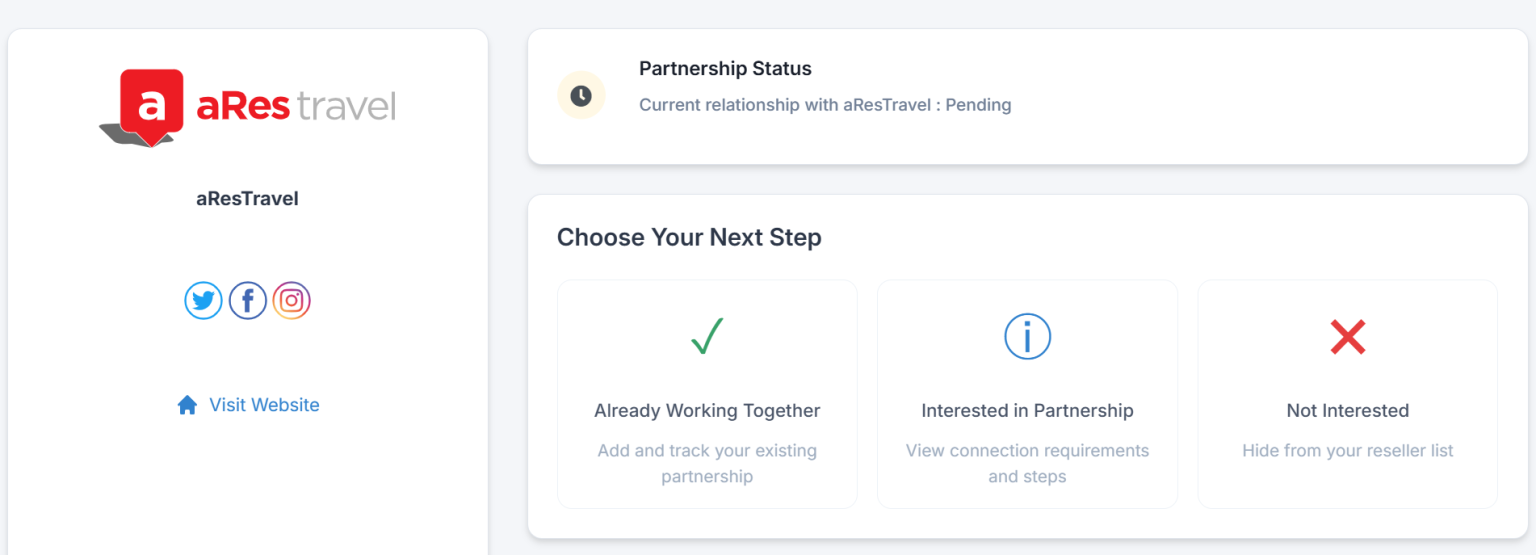Click 'Add and track your existing partnership' text
This screenshot has width=1536, height=555.
tap(707, 463)
